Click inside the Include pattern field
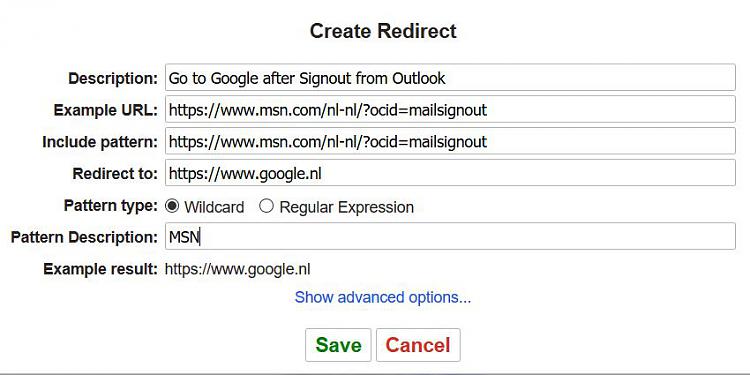This screenshot has width=750, height=375. click(450, 141)
